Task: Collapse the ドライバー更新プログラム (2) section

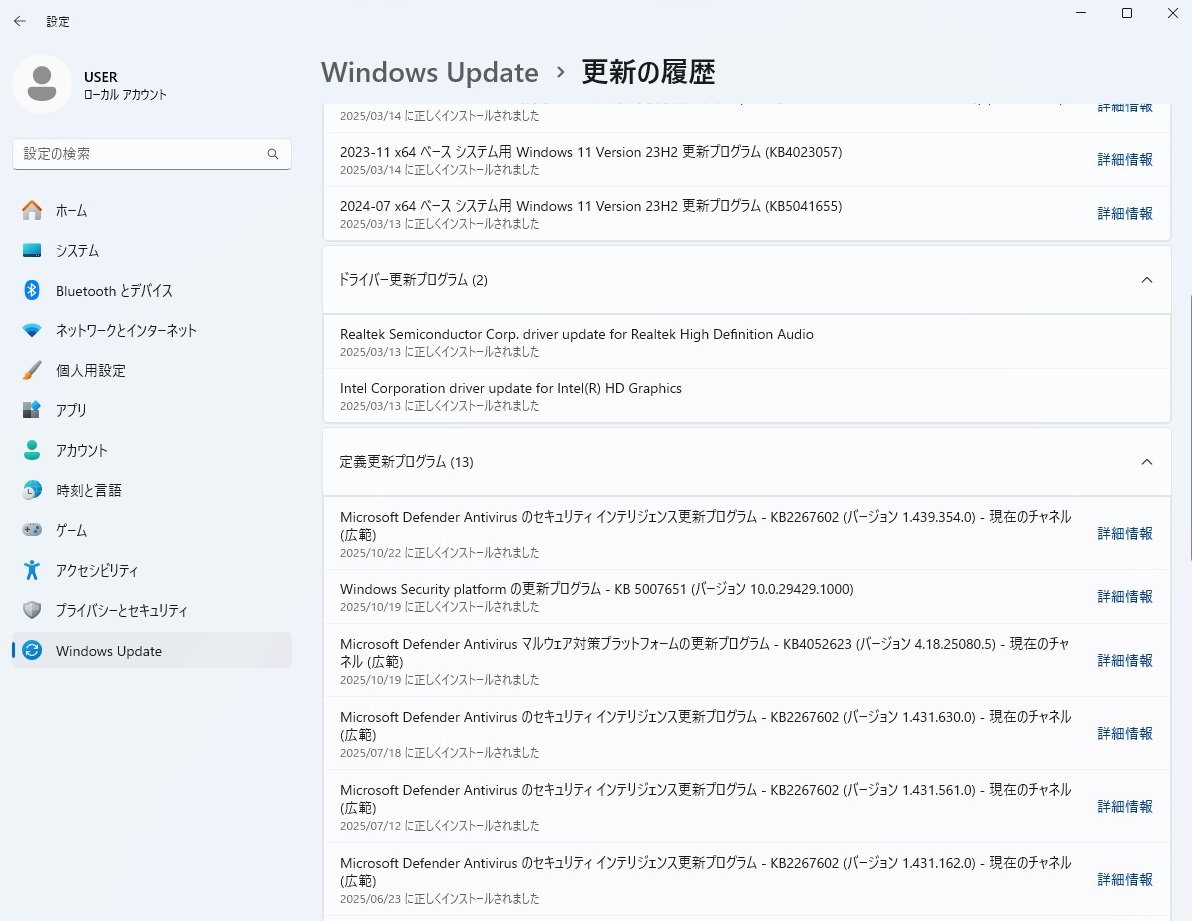Action: point(1146,280)
